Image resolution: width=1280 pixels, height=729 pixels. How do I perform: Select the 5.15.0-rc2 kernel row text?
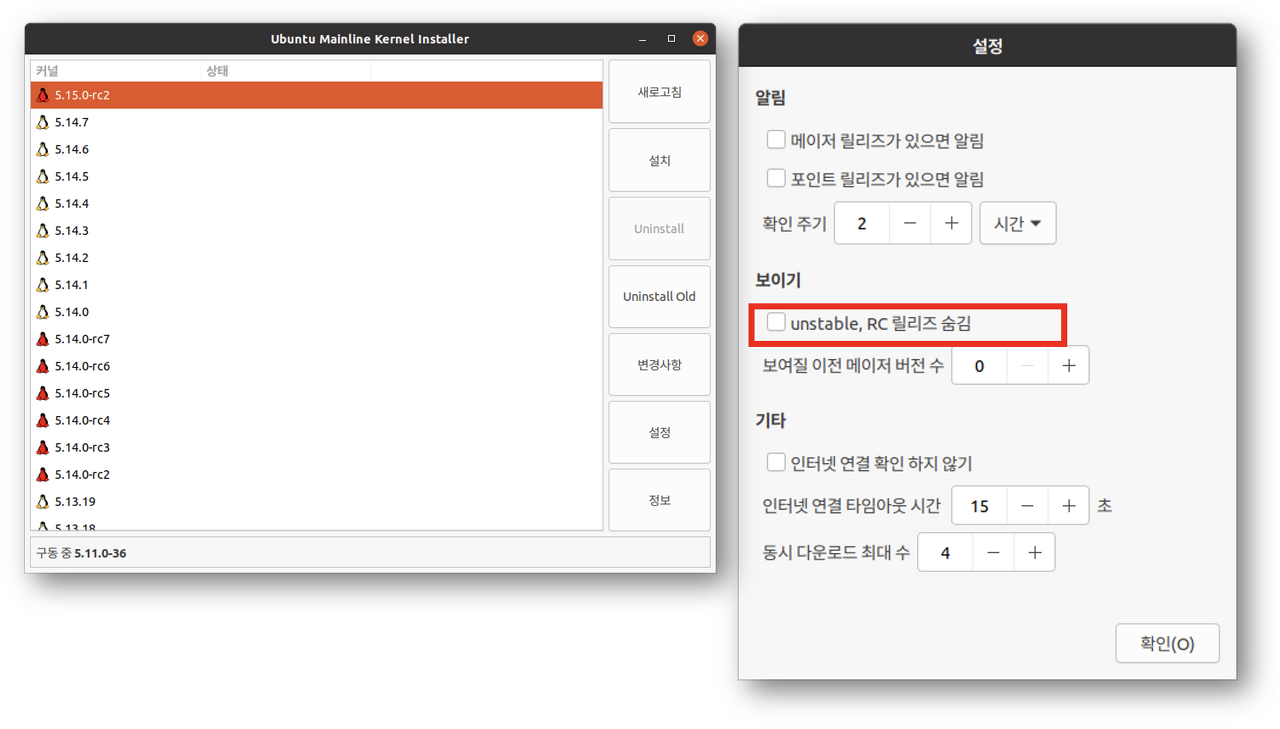click(x=82, y=95)
